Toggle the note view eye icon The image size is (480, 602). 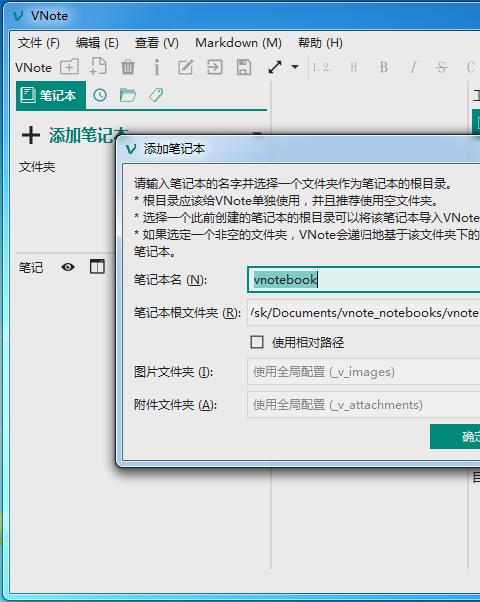click(x=68, y=267)
